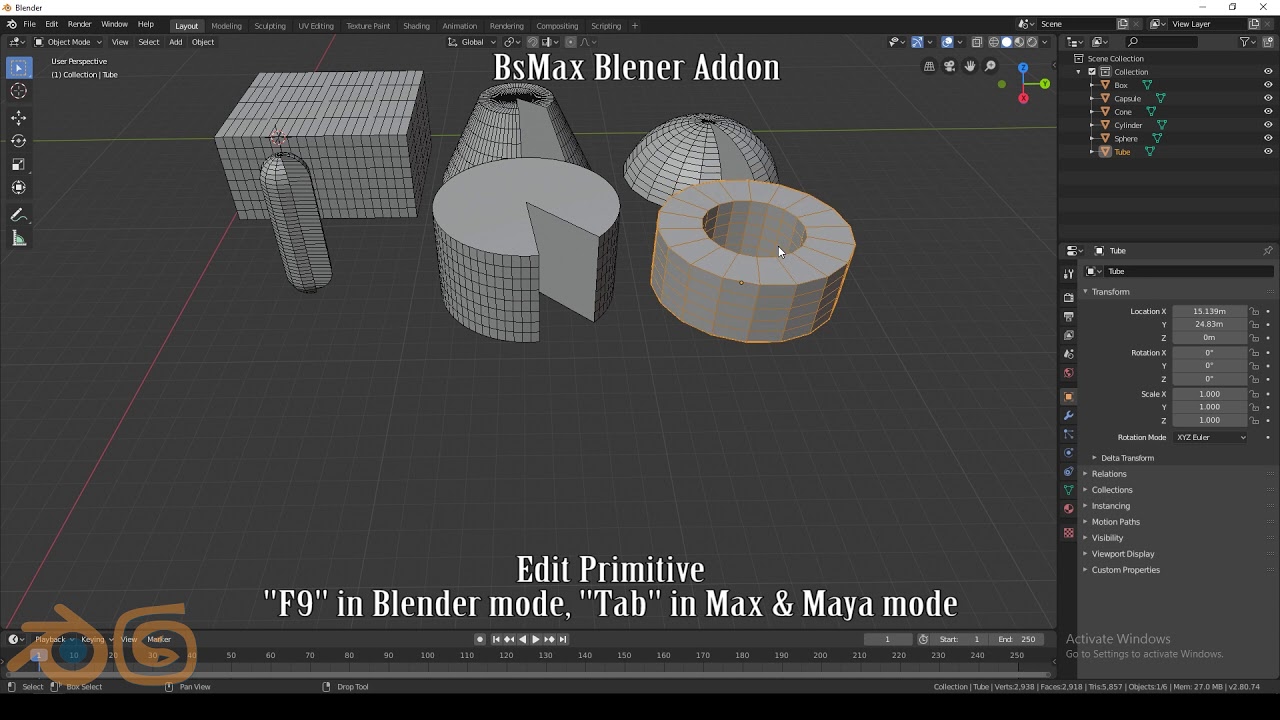
Task: Expand the Delta Transform panel
Action: coord(1127,458)
